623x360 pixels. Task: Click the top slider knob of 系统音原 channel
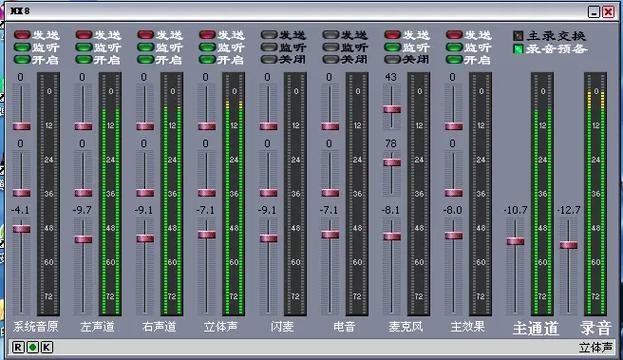click(21, 126)
